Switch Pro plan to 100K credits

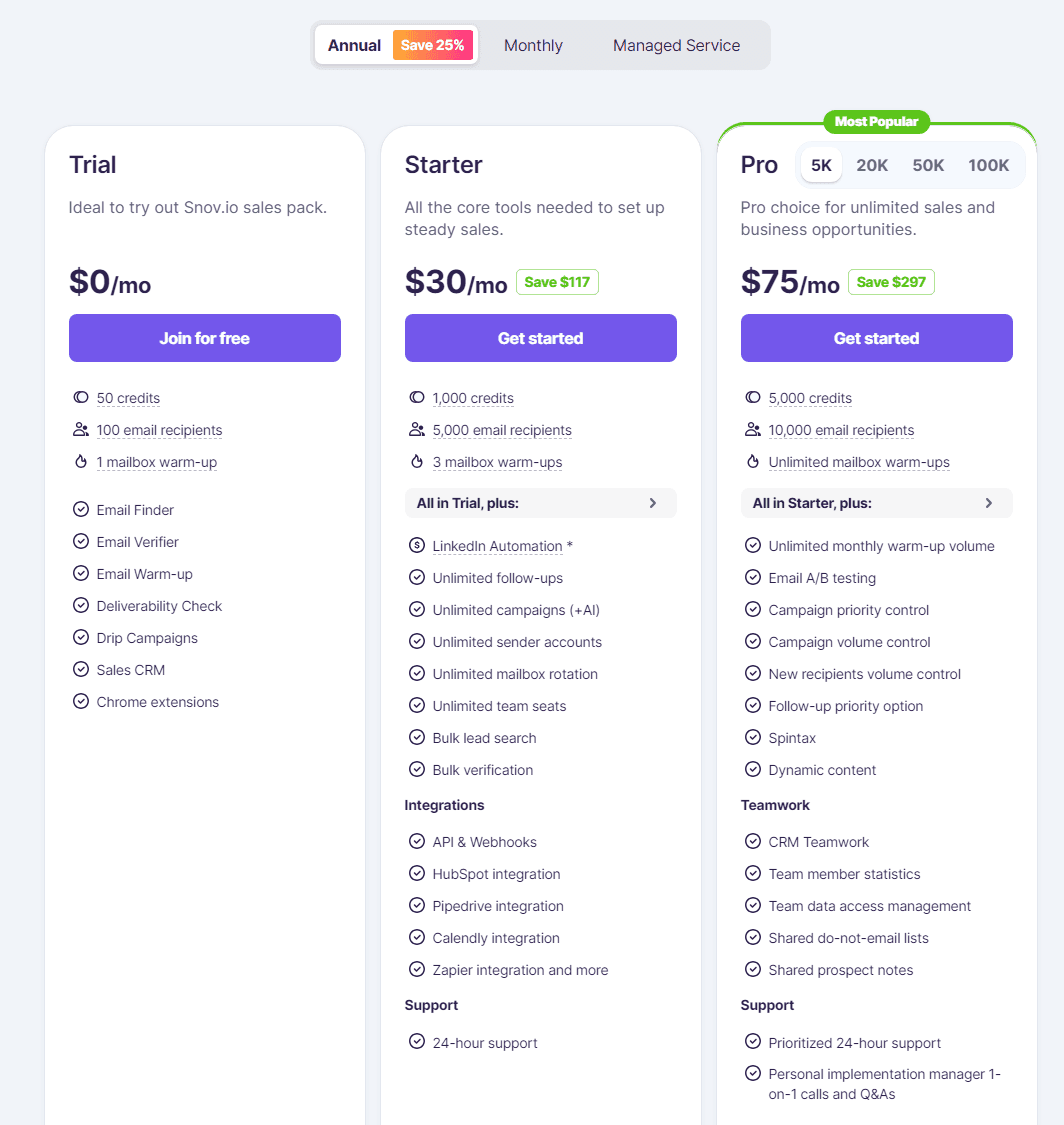tap(988, 165)
